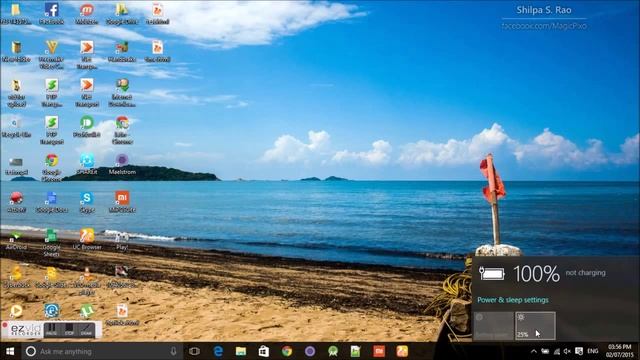Toggle the Battery saver tile
Viewport: 640px width, 360px height.
(x=493, y=326)
